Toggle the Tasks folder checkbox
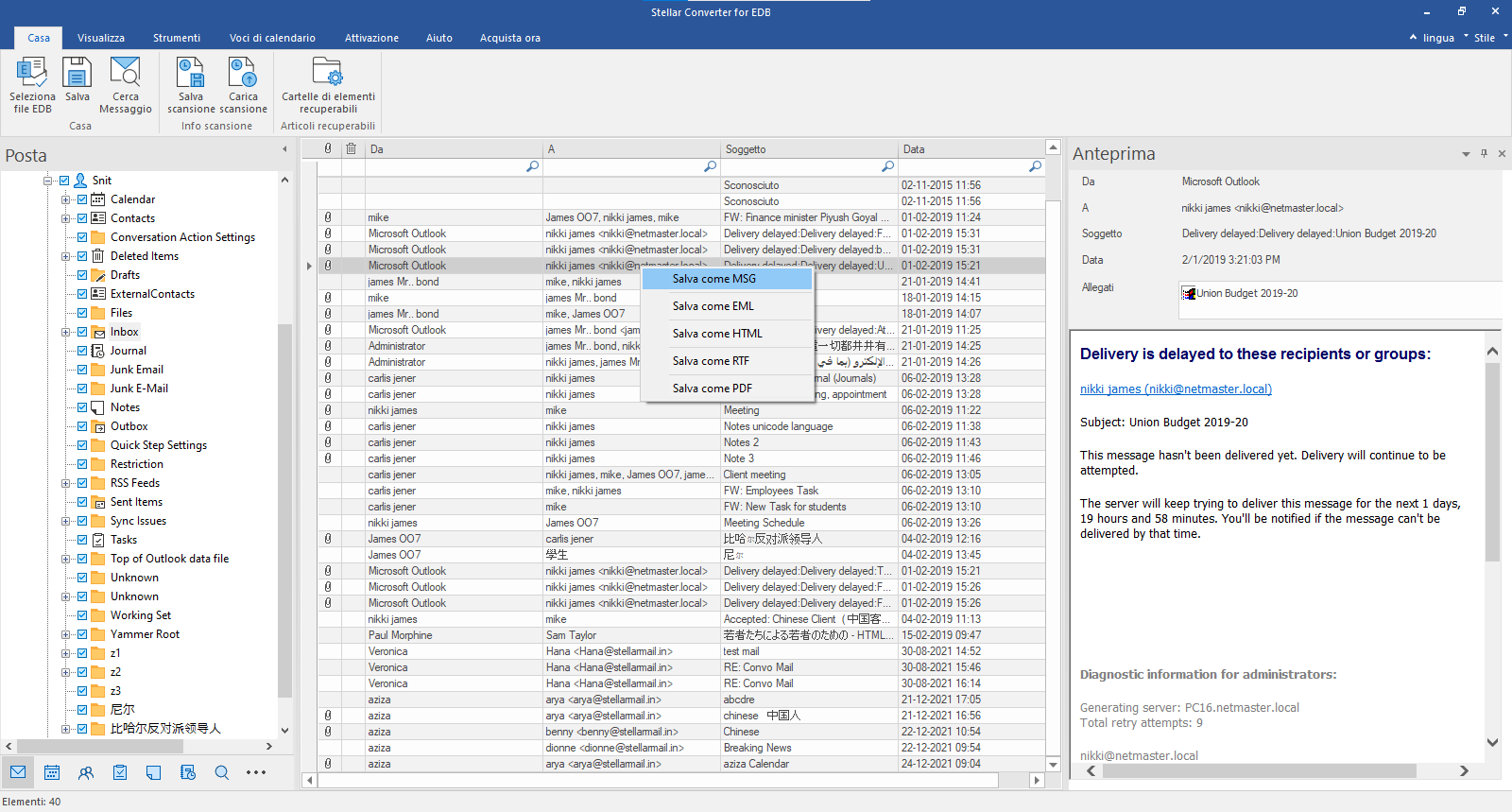This screenshot has width=1512, height=812. tap(82, 540)
